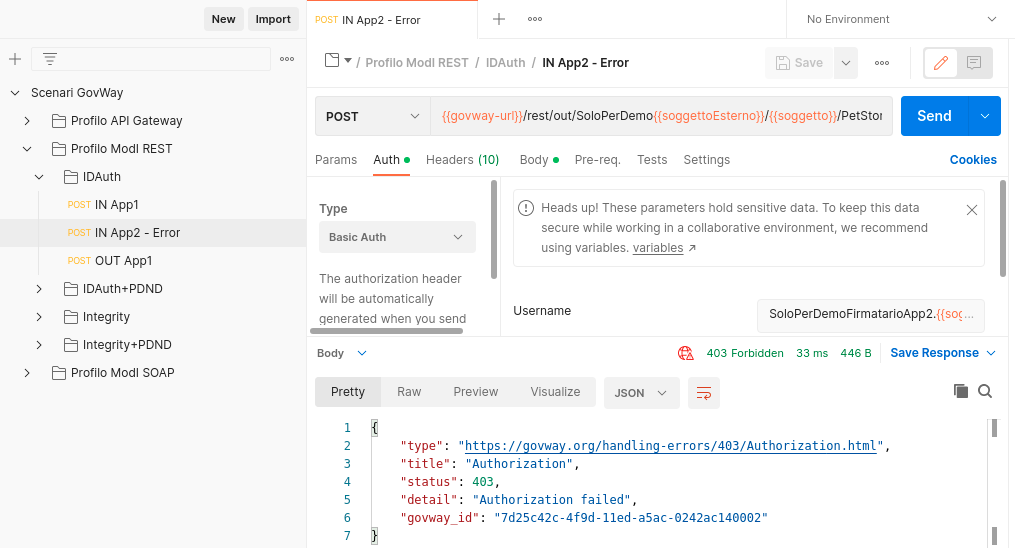
Task: Switch to the Visualize response view
Action: click(555, 392)
